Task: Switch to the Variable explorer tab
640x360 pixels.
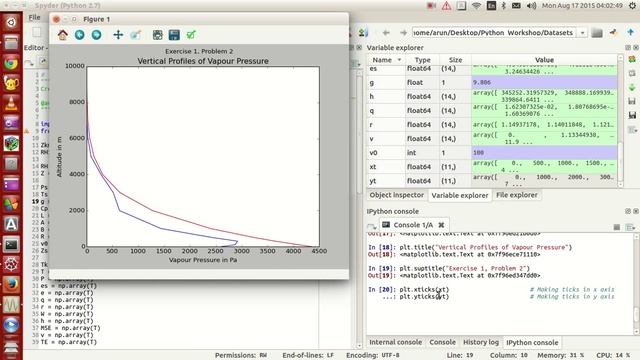Action: [460, 196]
